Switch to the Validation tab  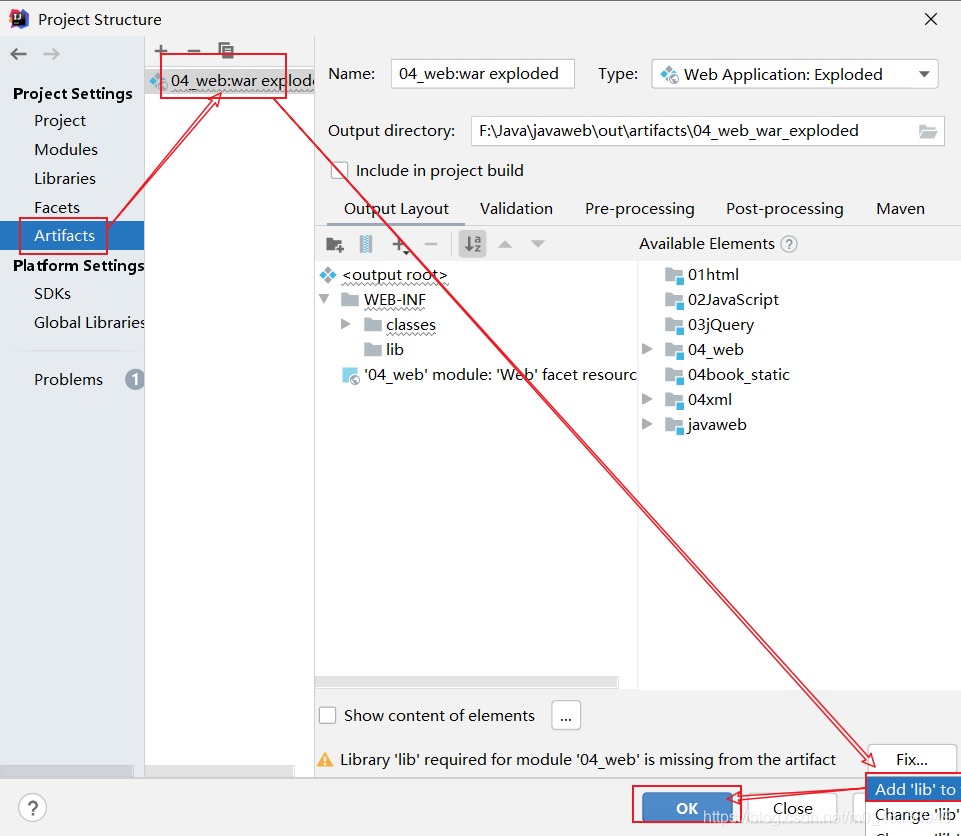[x=516, y=209]
